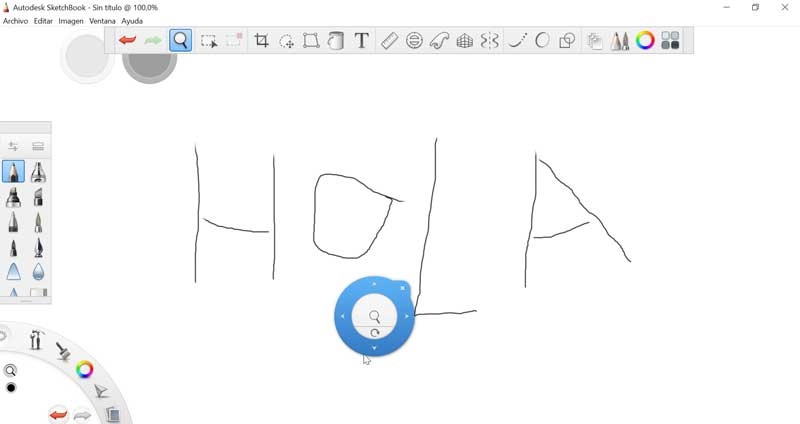Select the pencil brush in brush palette
Viewport: 800px width, 424px height.
coord(13,171)
